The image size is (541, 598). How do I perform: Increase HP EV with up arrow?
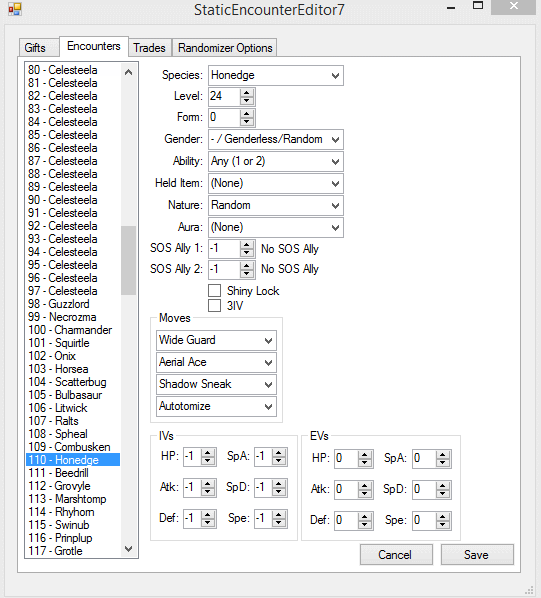click(x=365, y=455)
